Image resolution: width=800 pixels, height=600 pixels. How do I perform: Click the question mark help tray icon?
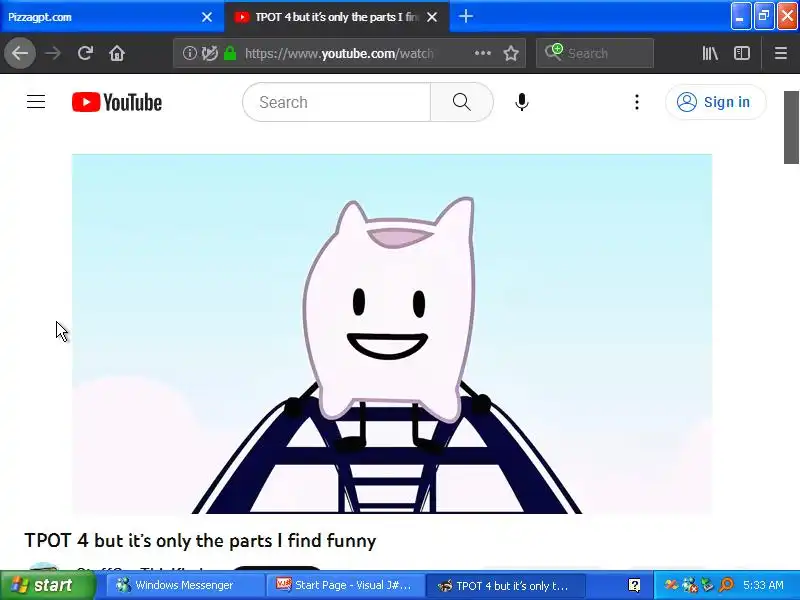pos(634,585)
